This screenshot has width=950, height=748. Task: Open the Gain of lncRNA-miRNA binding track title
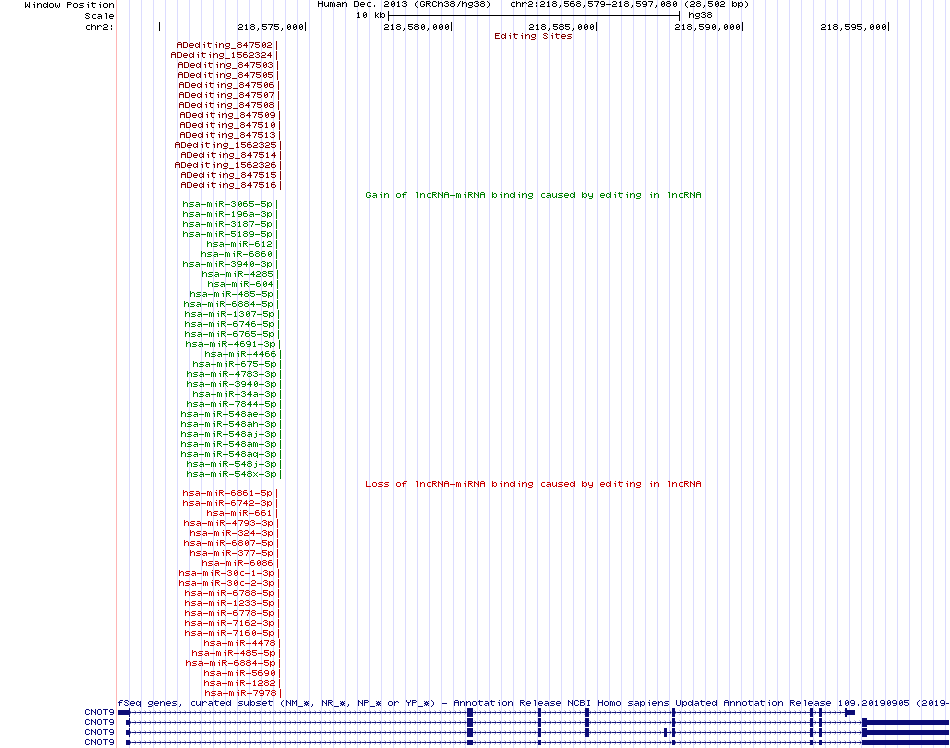click(x=533, y=195)
